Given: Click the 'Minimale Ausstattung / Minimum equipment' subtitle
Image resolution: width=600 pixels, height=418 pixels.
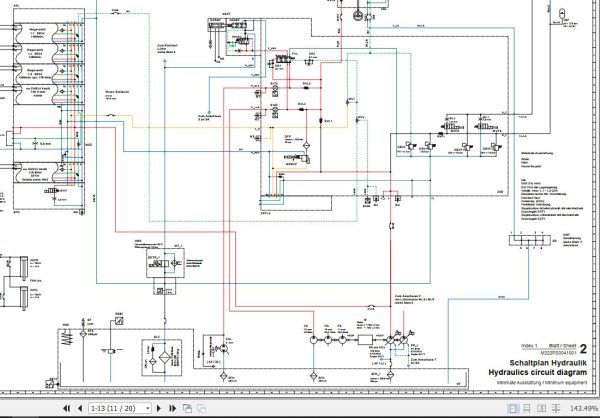Looking at the screenshot, I should click(542, 382).
